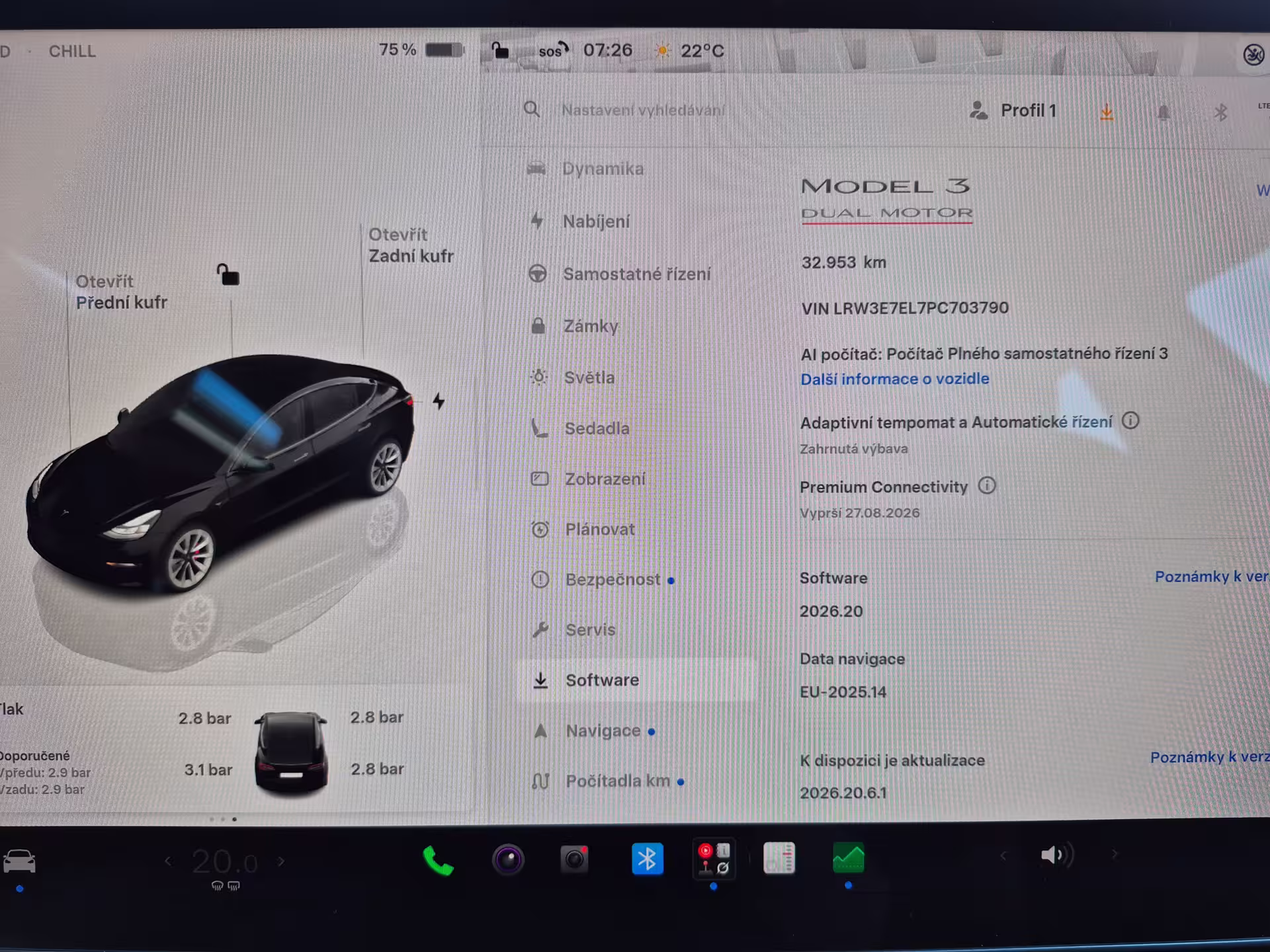Tap the Profil 1 user icon

(x=978, y=110)
